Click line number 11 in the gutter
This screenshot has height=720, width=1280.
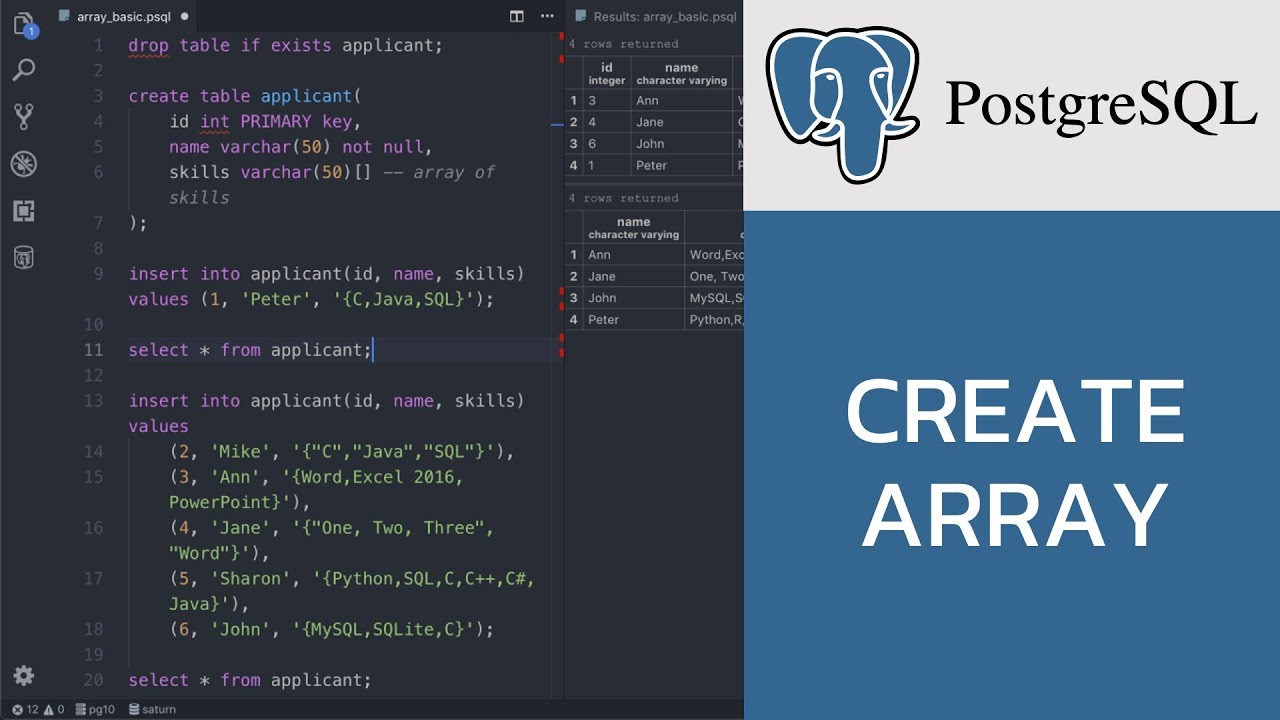pyautogui.click(x=93, y=350)
